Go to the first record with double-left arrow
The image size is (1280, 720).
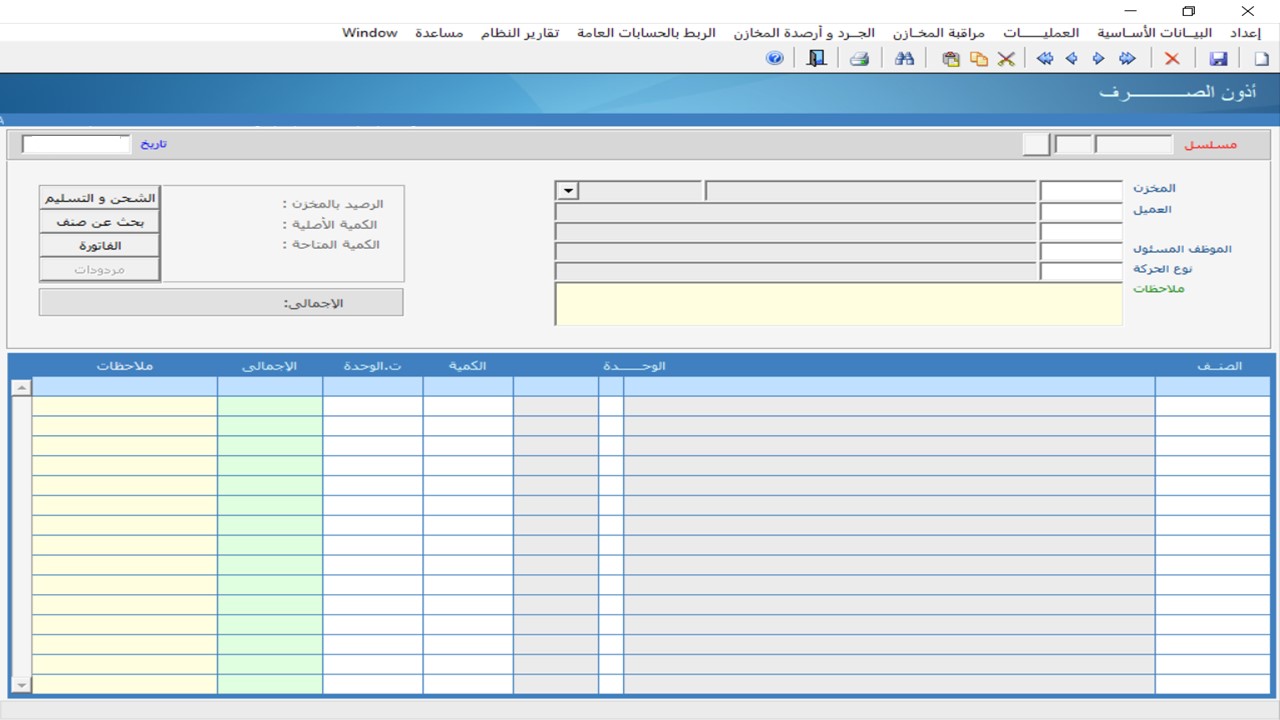pyautogui.click(x=1045, y=59)
